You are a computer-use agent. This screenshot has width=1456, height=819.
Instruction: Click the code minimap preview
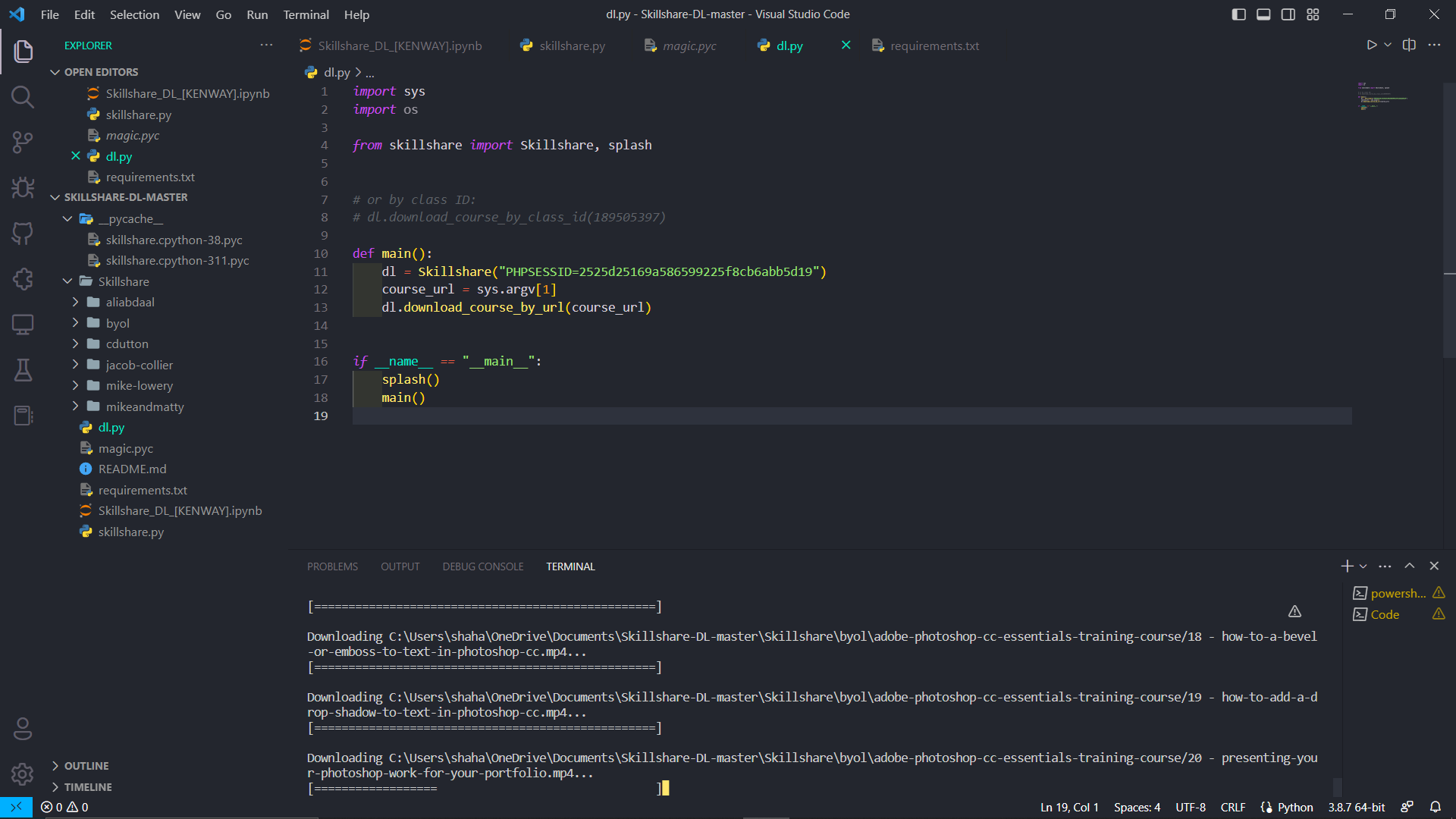tap(1382, 97)
